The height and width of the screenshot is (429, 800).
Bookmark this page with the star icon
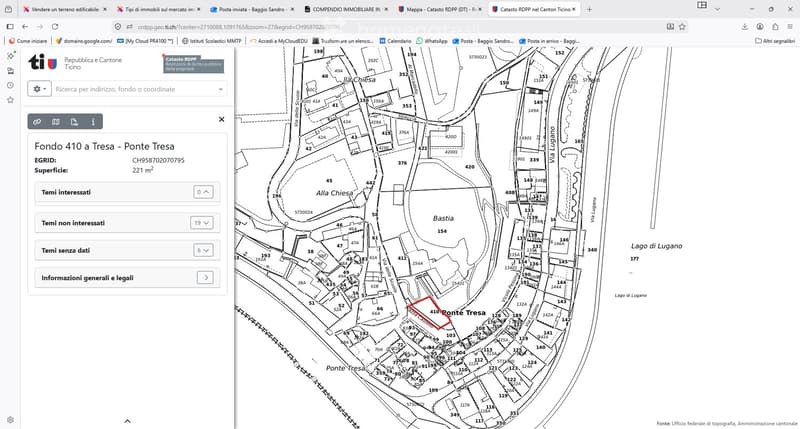tap(682, 27)
